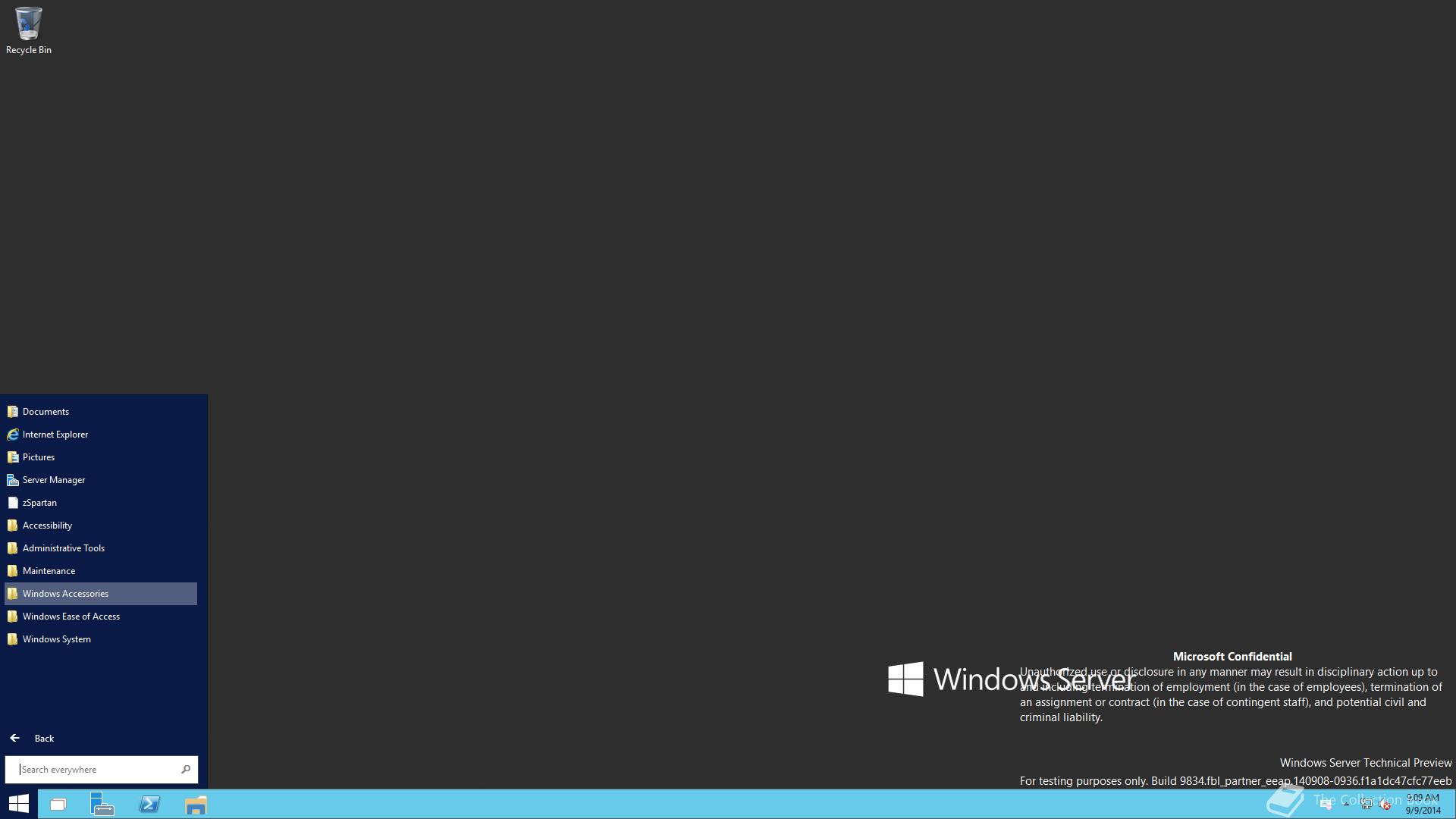Viewport: 1456px width, 819px height.
Task: Expand the Maintenance folder
Action: [x=101, y=571]
